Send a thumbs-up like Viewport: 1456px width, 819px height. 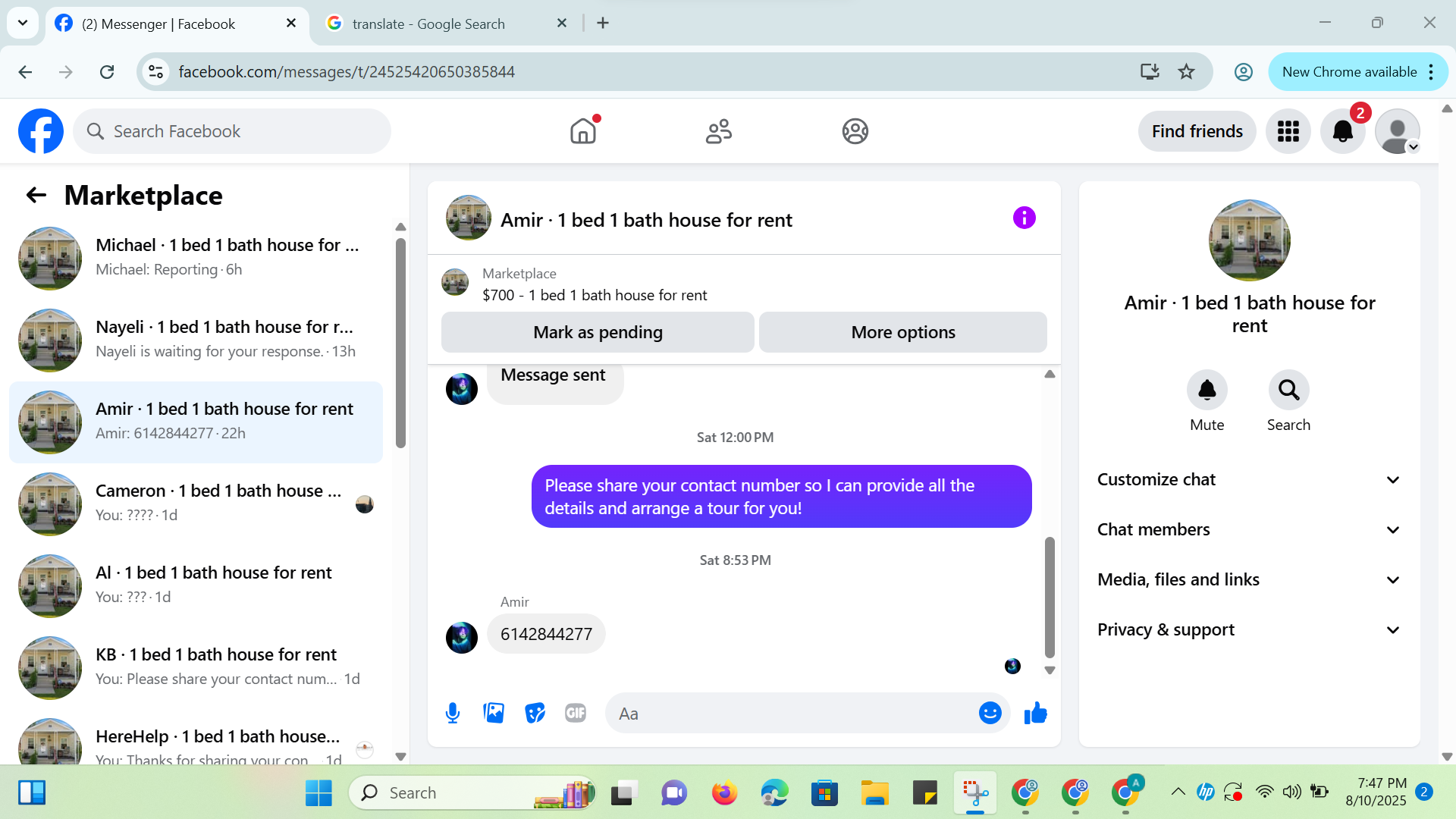1035,713
